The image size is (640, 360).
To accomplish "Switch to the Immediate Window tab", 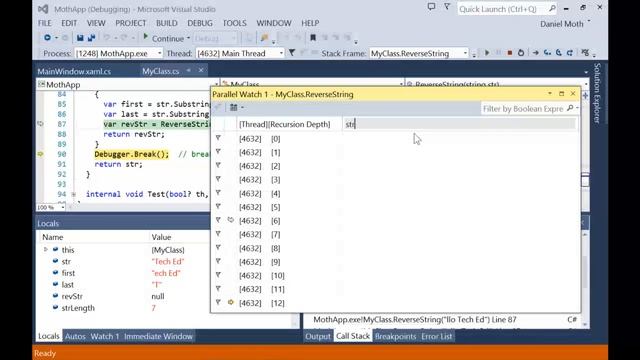I will (158, 336).
